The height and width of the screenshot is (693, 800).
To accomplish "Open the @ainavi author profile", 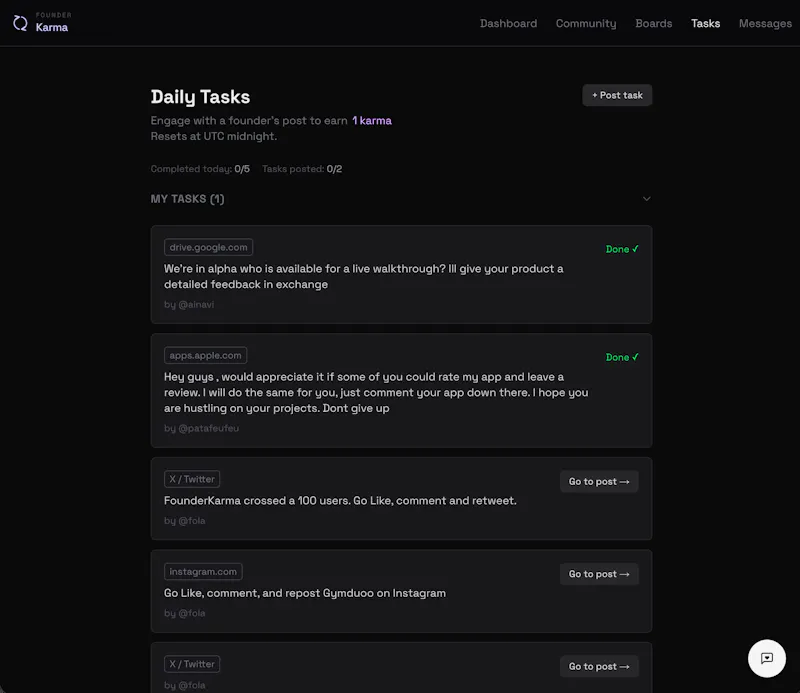I will tap(196, 305).
